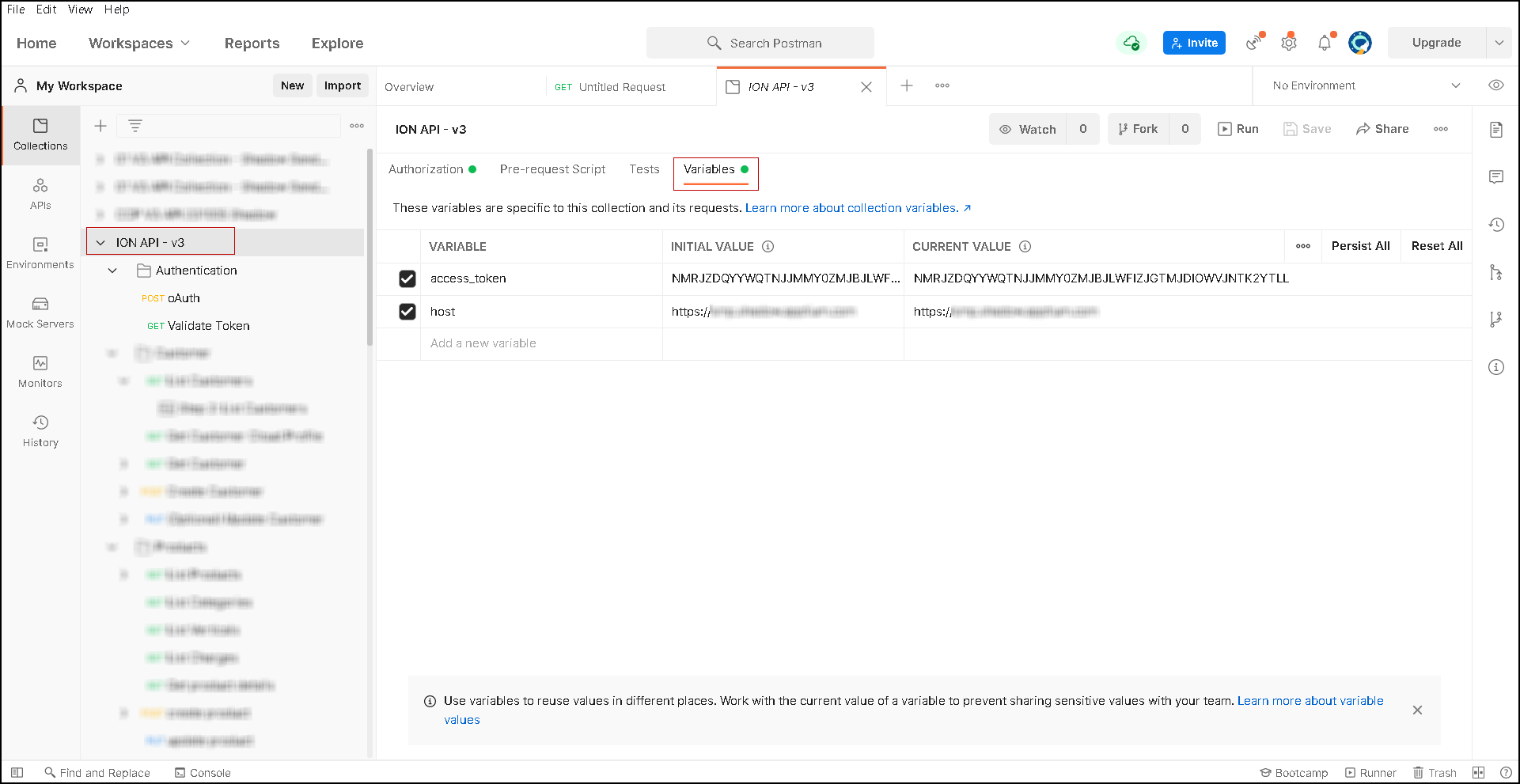The image size is (1520, 784).
Task: Open the notifications bell icon
Action: coord(1325,44)
